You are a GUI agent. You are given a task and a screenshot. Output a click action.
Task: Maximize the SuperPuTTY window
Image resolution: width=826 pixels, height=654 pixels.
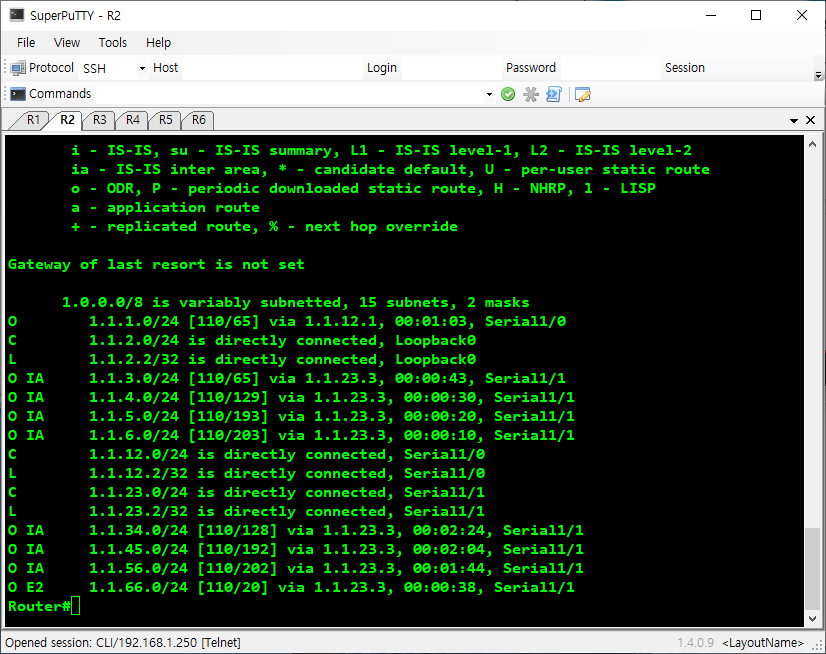coord(756,15)
